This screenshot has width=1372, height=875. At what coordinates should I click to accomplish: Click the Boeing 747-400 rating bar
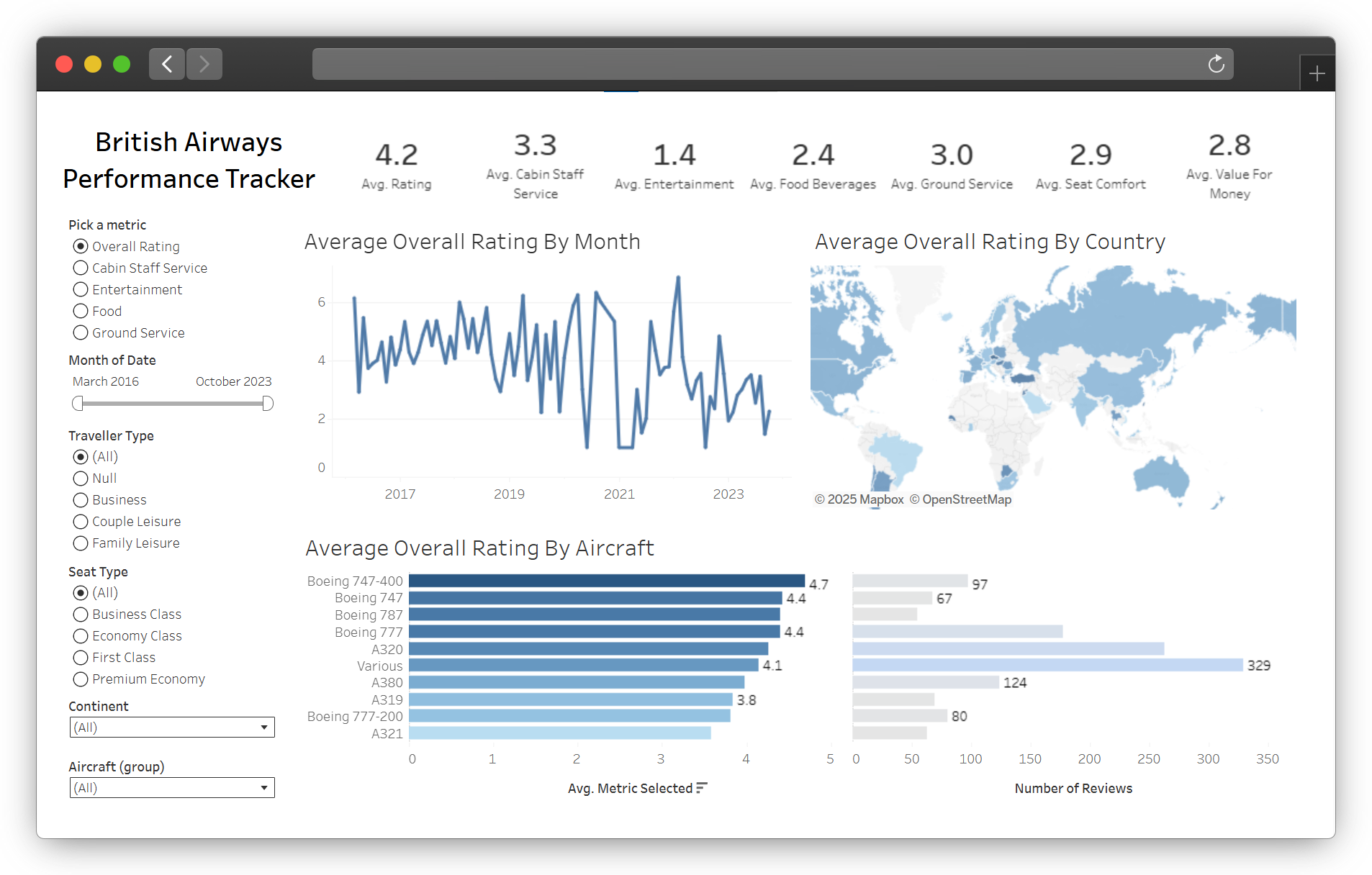point(606,581)
